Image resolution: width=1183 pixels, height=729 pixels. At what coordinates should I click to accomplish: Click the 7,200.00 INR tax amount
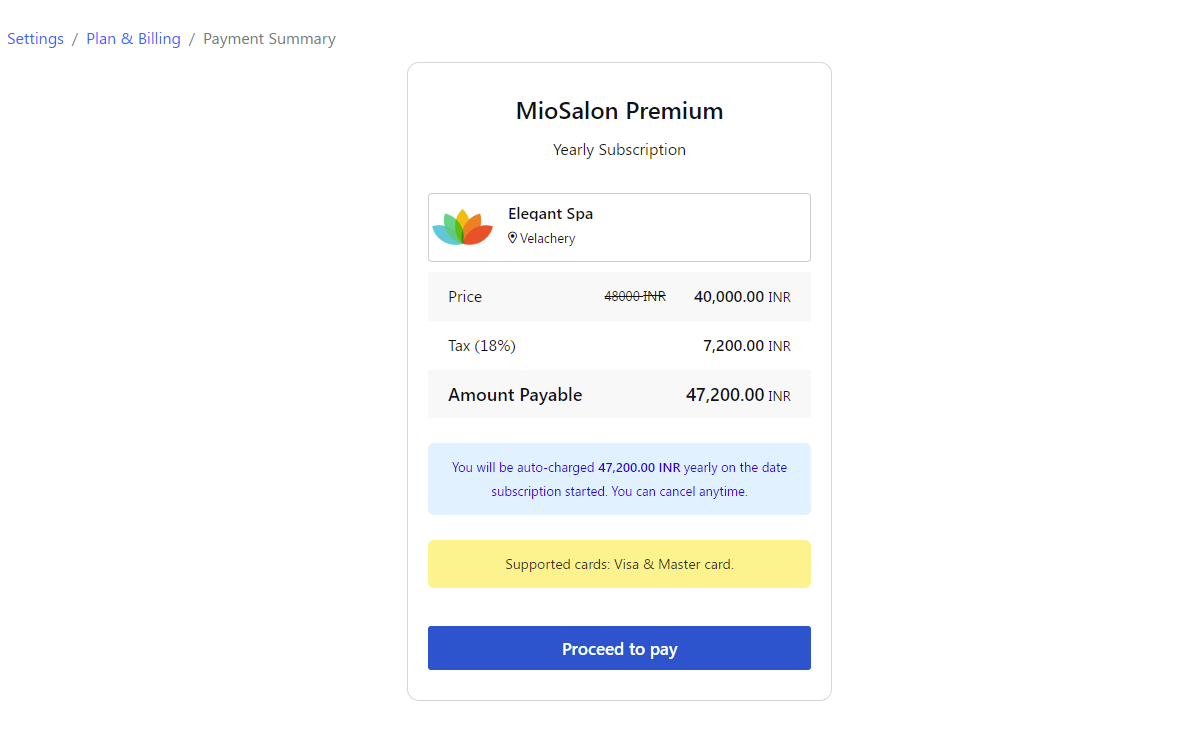coord(746,346)
